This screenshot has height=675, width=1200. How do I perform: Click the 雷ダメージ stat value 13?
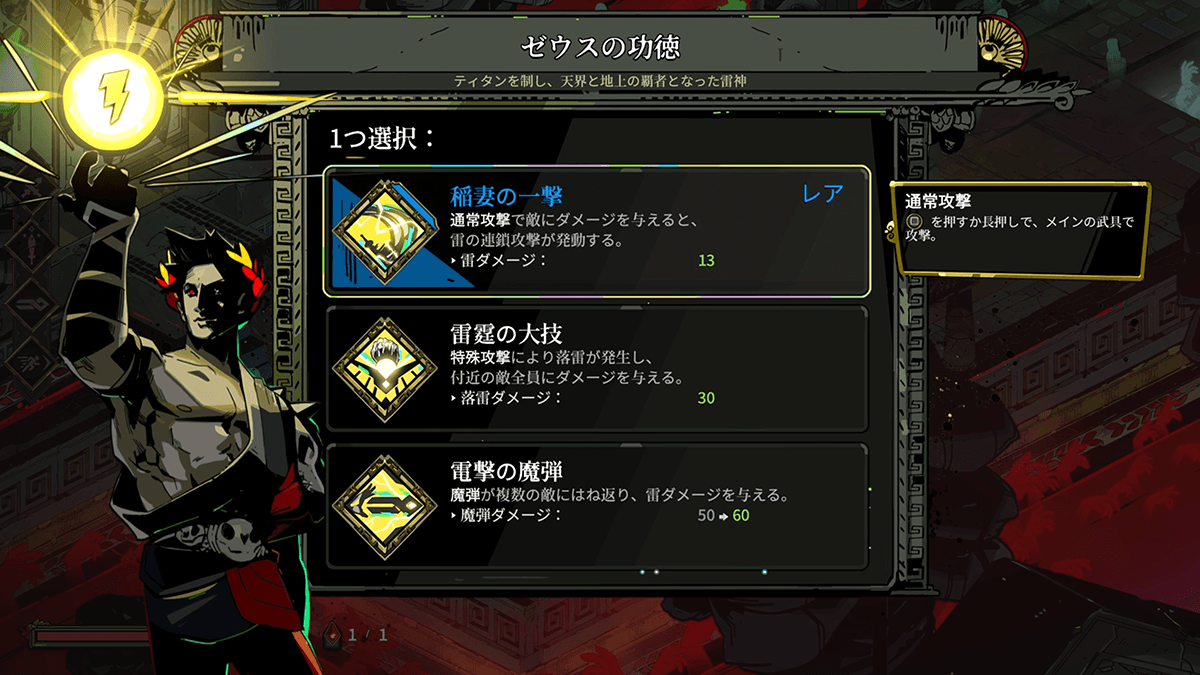pyautogui.click(x=706, y=261)
